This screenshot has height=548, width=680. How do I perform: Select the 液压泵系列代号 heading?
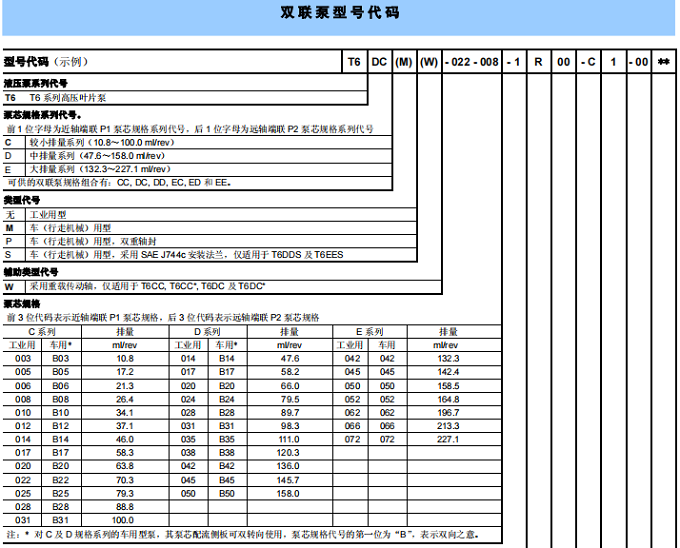point(36,83)
